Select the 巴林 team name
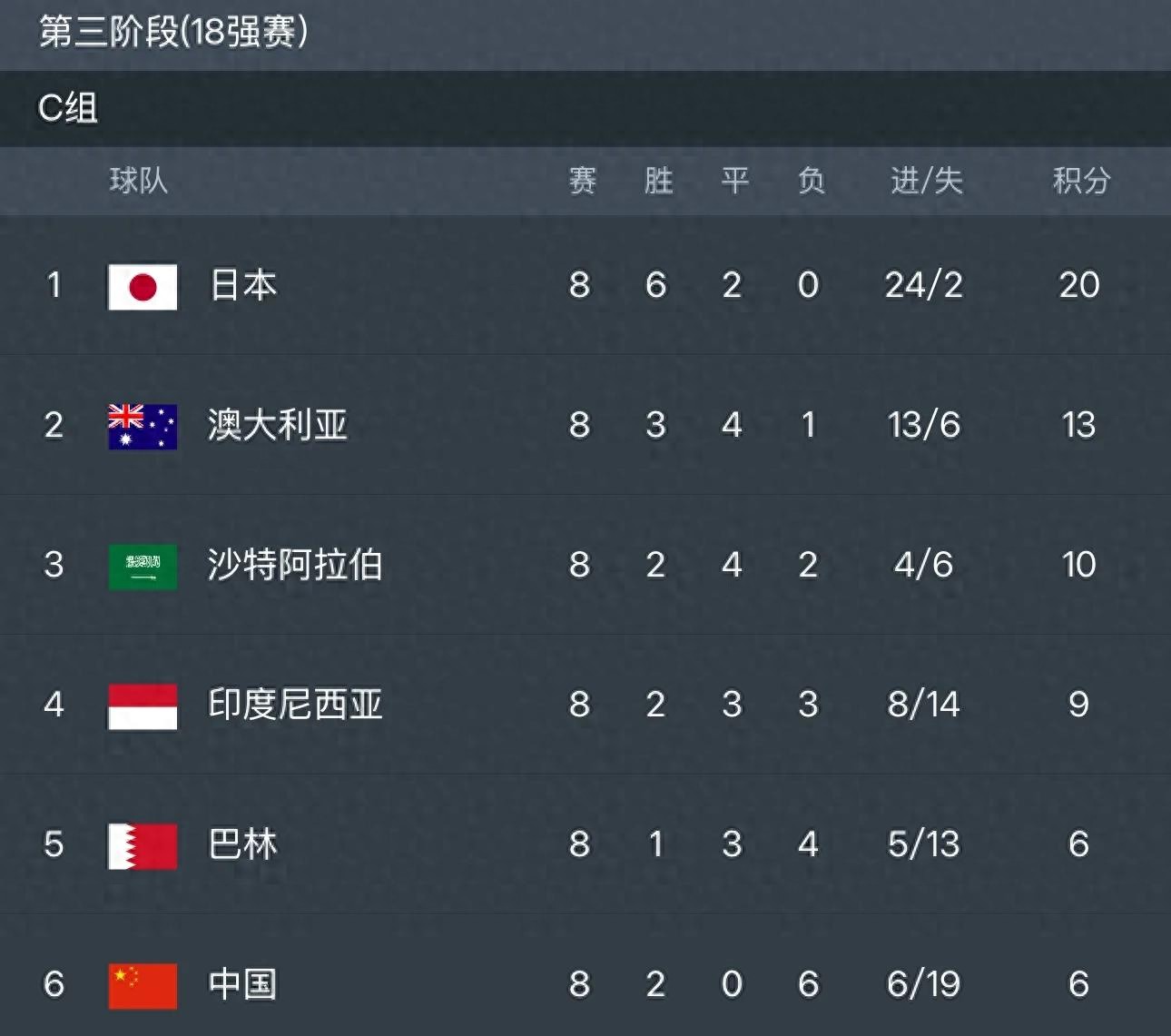 click(243, 844)
